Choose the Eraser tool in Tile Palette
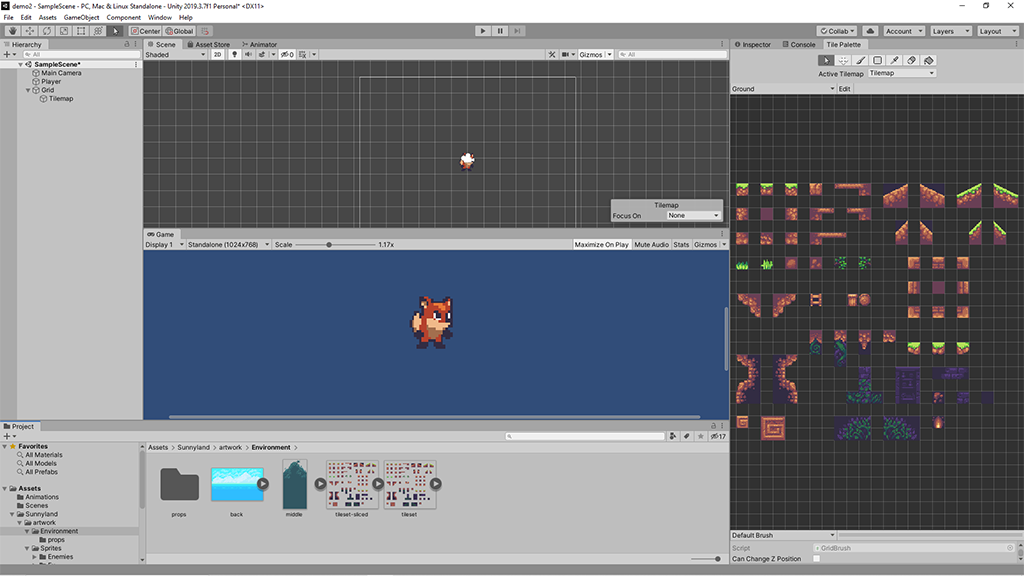This screenshot has height=576, width=1024. (911, 60)
